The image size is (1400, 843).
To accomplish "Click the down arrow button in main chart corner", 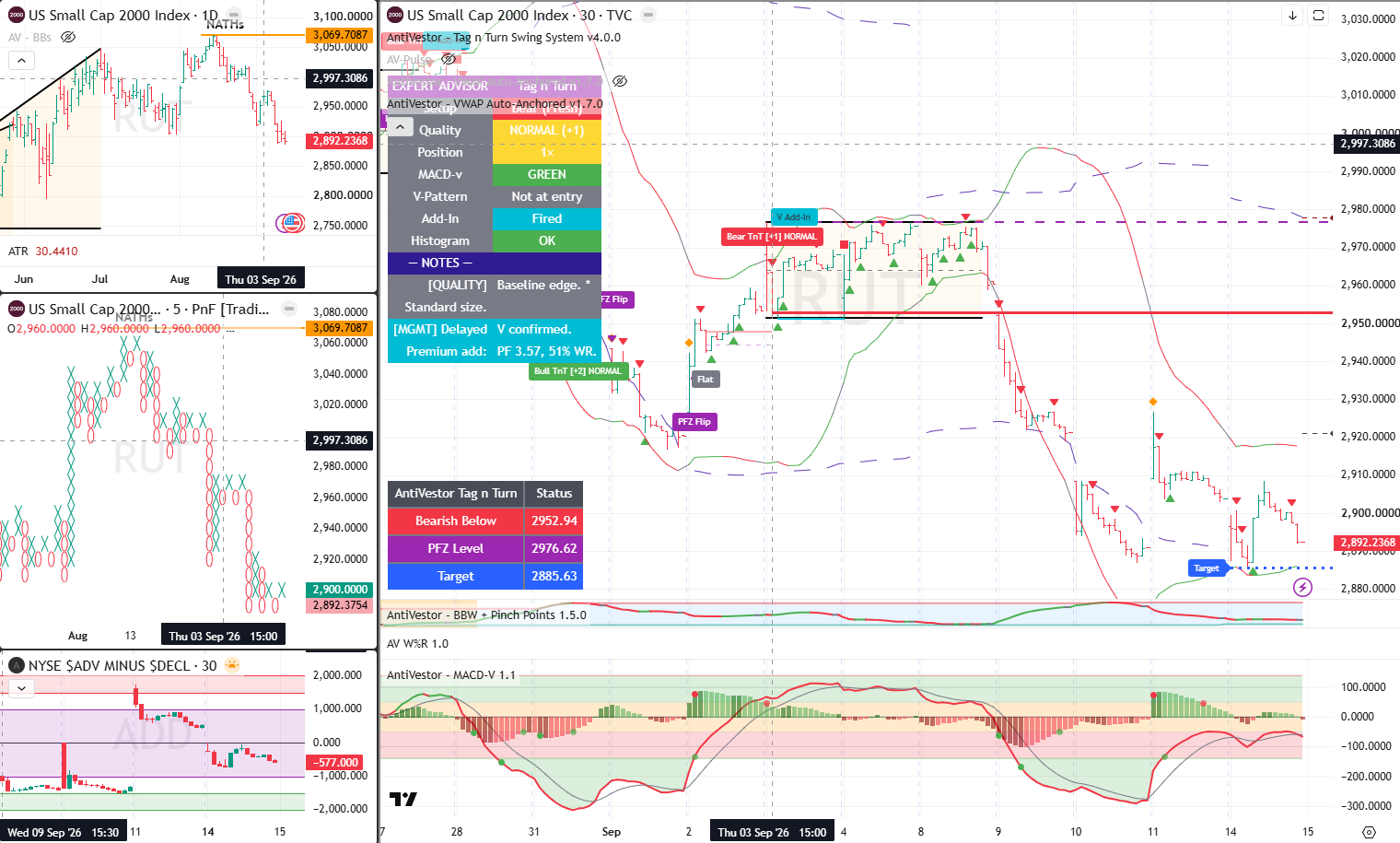I will click(x=1292, y=16).
